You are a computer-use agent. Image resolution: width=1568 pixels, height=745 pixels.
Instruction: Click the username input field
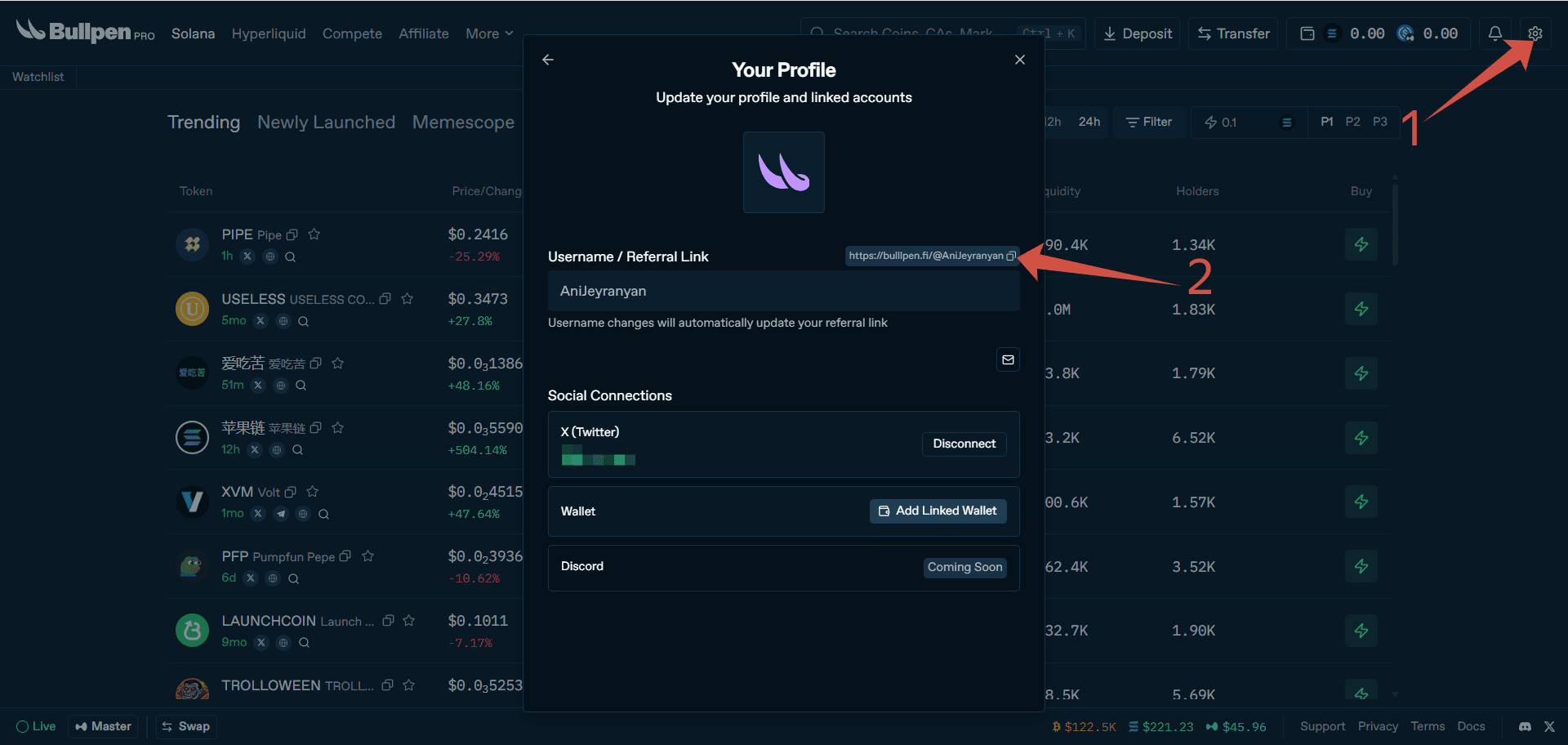click(x=783, y=291)
